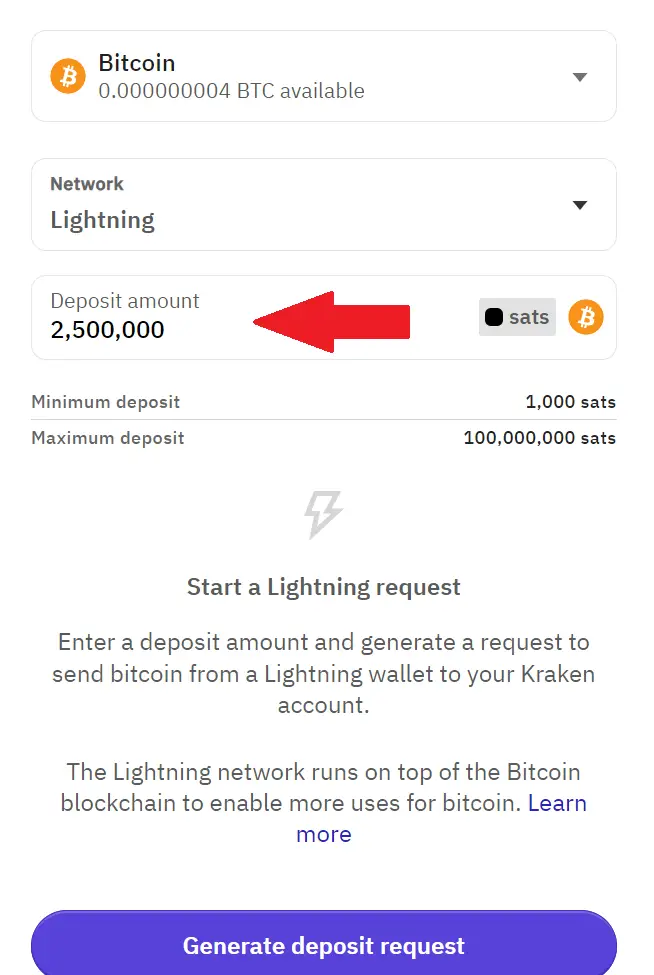Click the orange Bitcoin logo in asset selector

pos(68,76)
